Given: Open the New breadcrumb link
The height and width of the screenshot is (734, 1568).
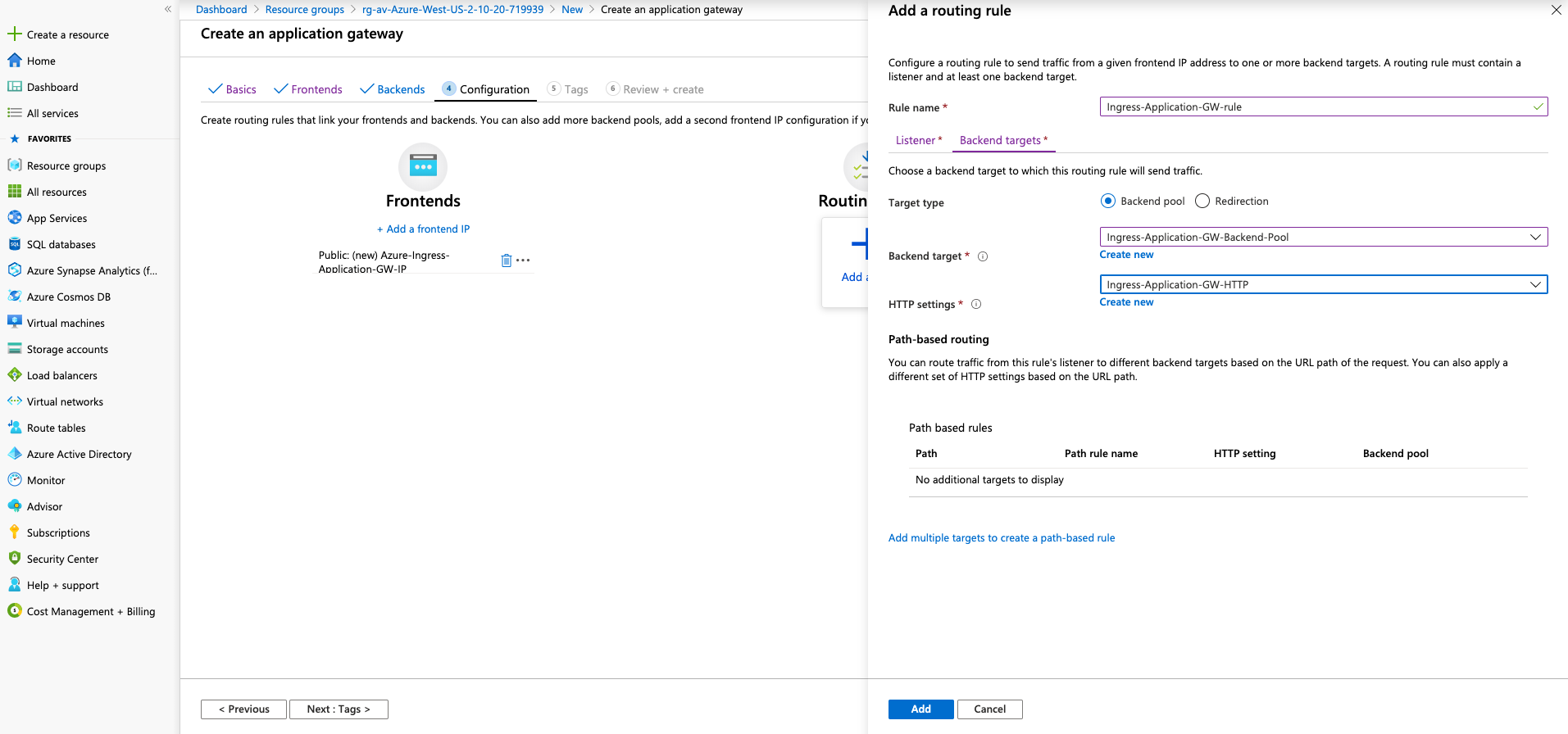Looking at the screenshot, I should (x=572, y=10).
